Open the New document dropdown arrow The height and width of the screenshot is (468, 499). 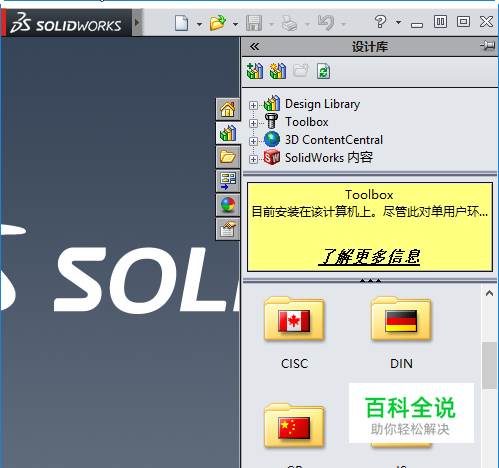199,24
